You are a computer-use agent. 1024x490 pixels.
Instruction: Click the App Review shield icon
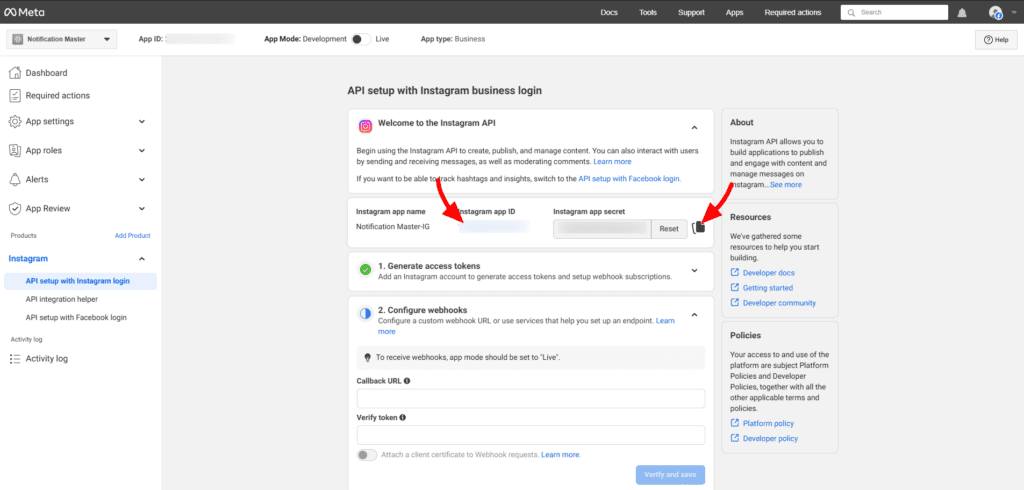[15, 208]
